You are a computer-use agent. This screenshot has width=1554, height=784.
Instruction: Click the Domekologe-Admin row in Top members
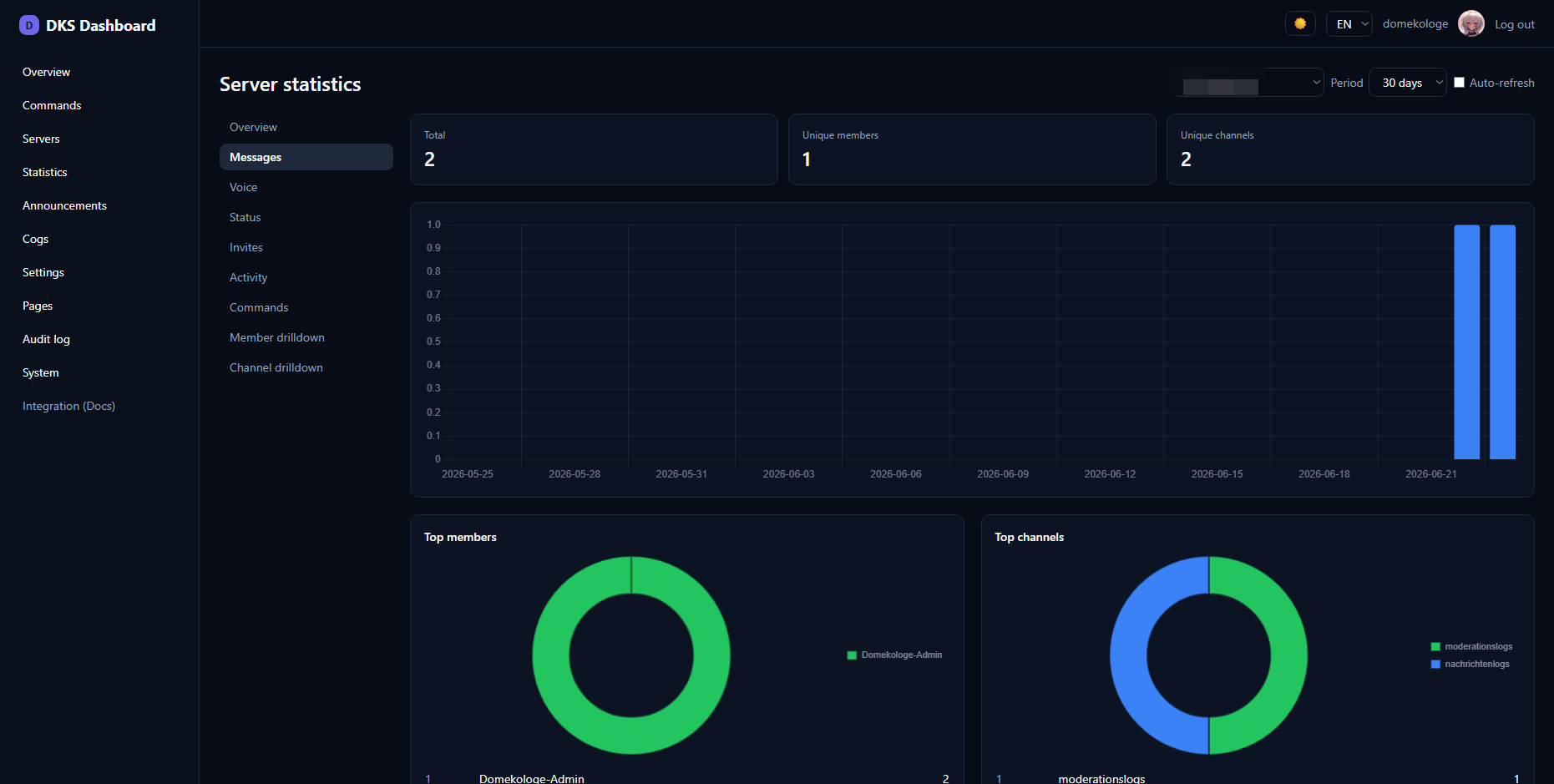coord(686,778)
